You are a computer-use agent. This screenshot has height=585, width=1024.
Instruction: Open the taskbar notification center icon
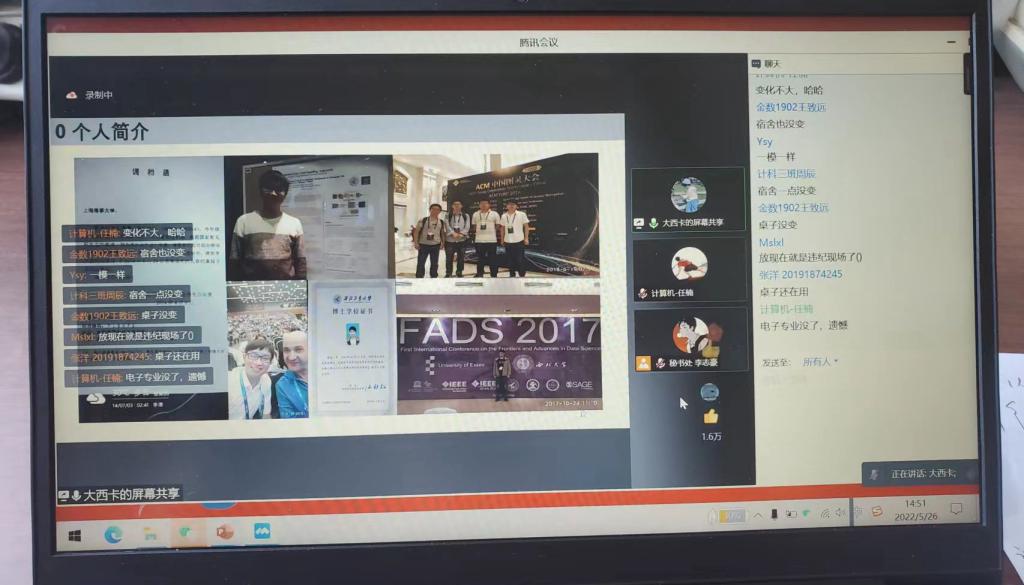[x=955, y=509]
